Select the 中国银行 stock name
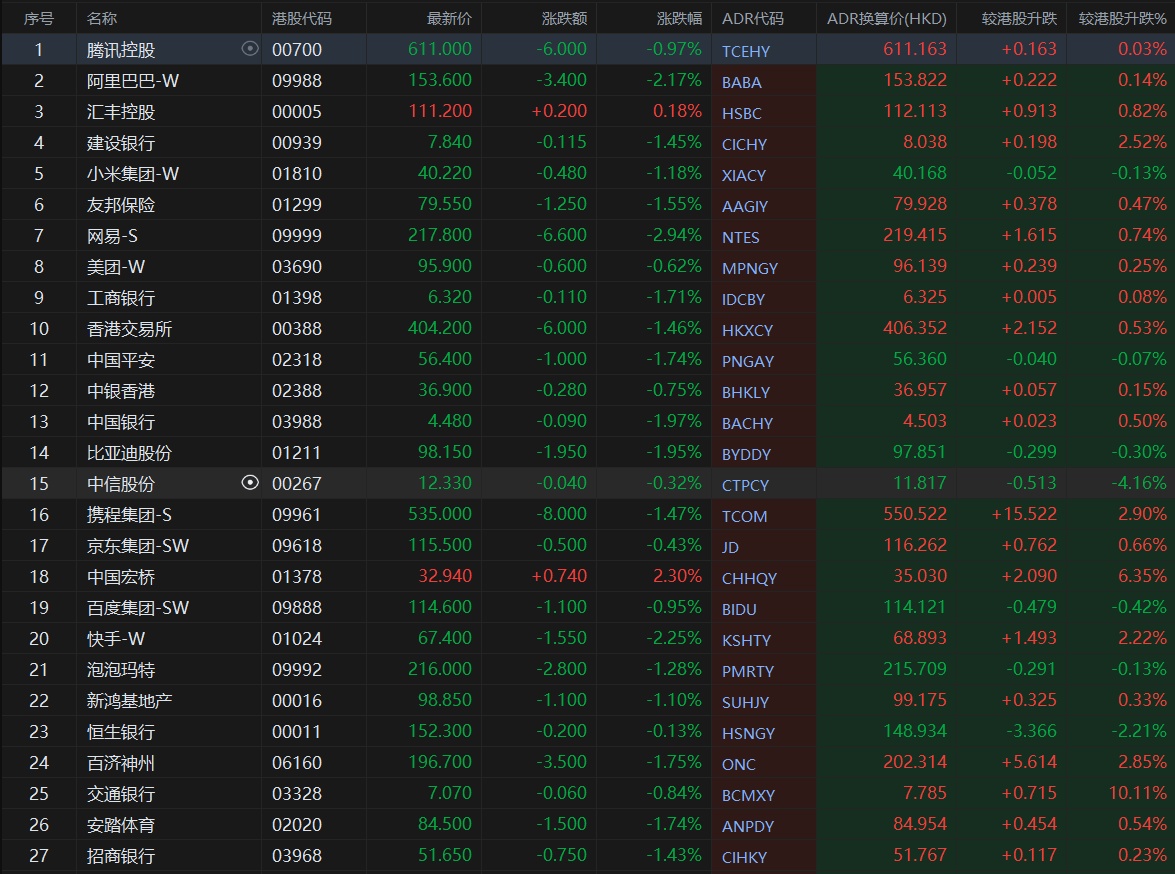Viewport: 1175px width, 874px height. 121,422
